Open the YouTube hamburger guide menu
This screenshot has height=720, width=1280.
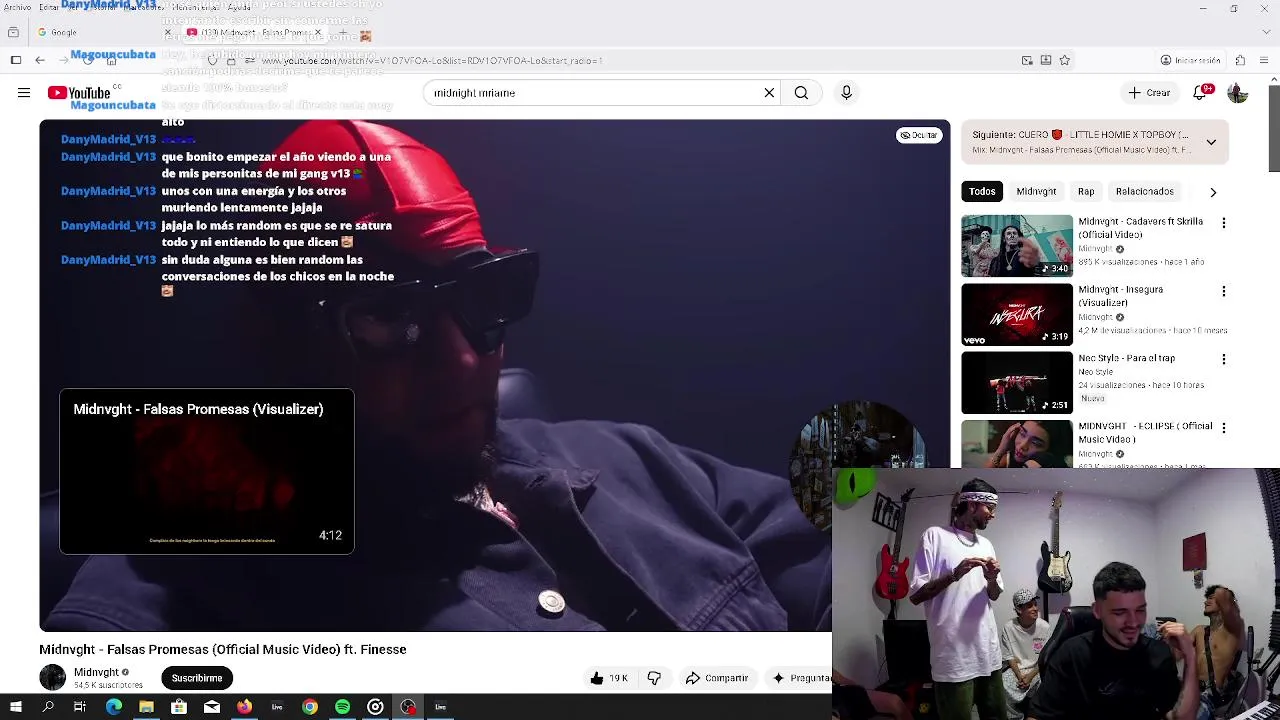click(x=24, y=93)
